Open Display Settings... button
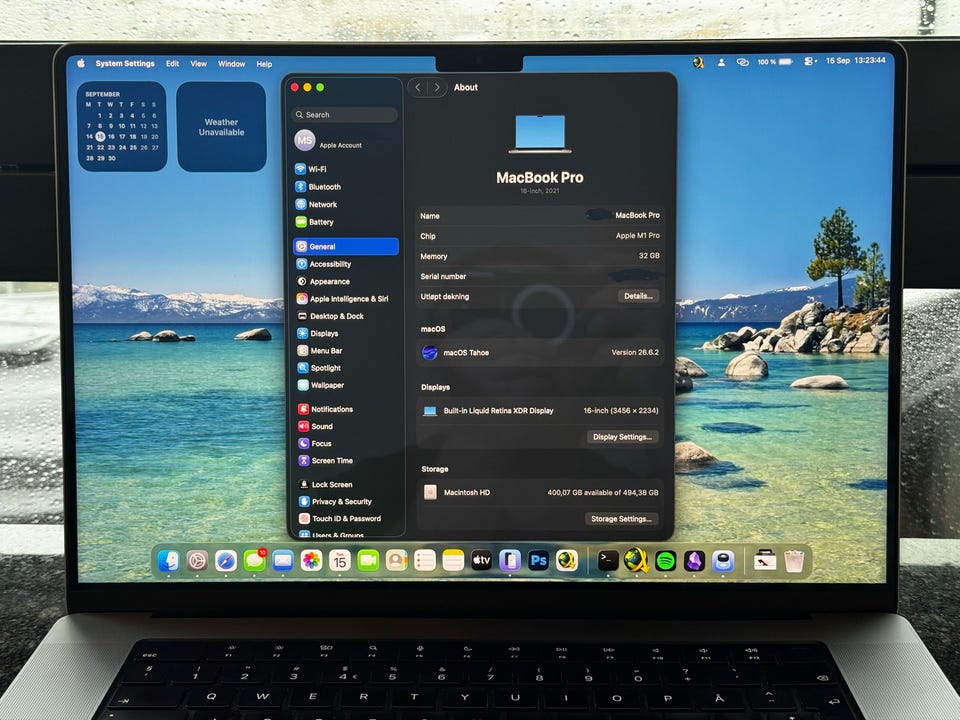 click(x=622, y=437)
